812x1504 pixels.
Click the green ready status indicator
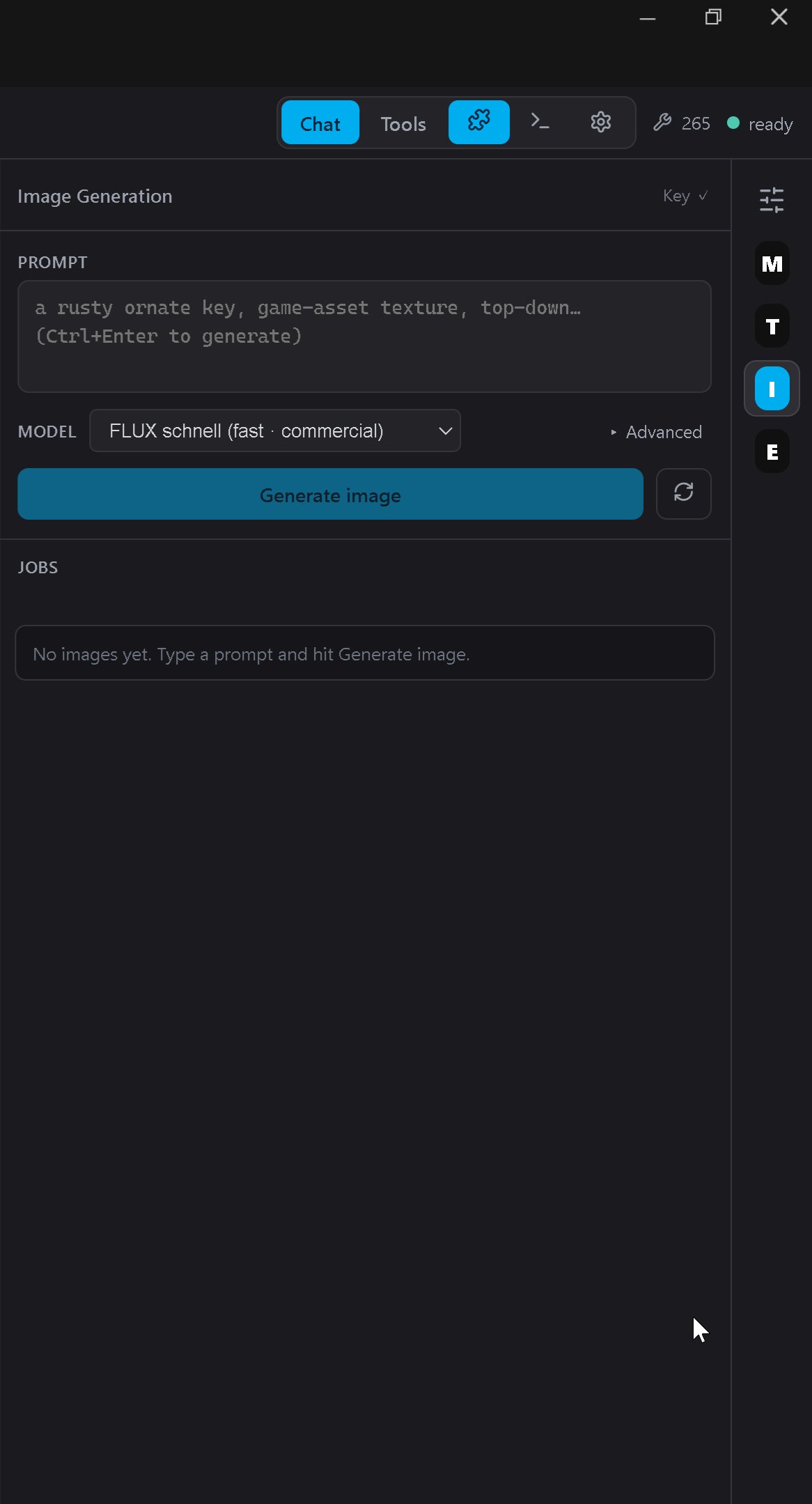tap(733, 123)
